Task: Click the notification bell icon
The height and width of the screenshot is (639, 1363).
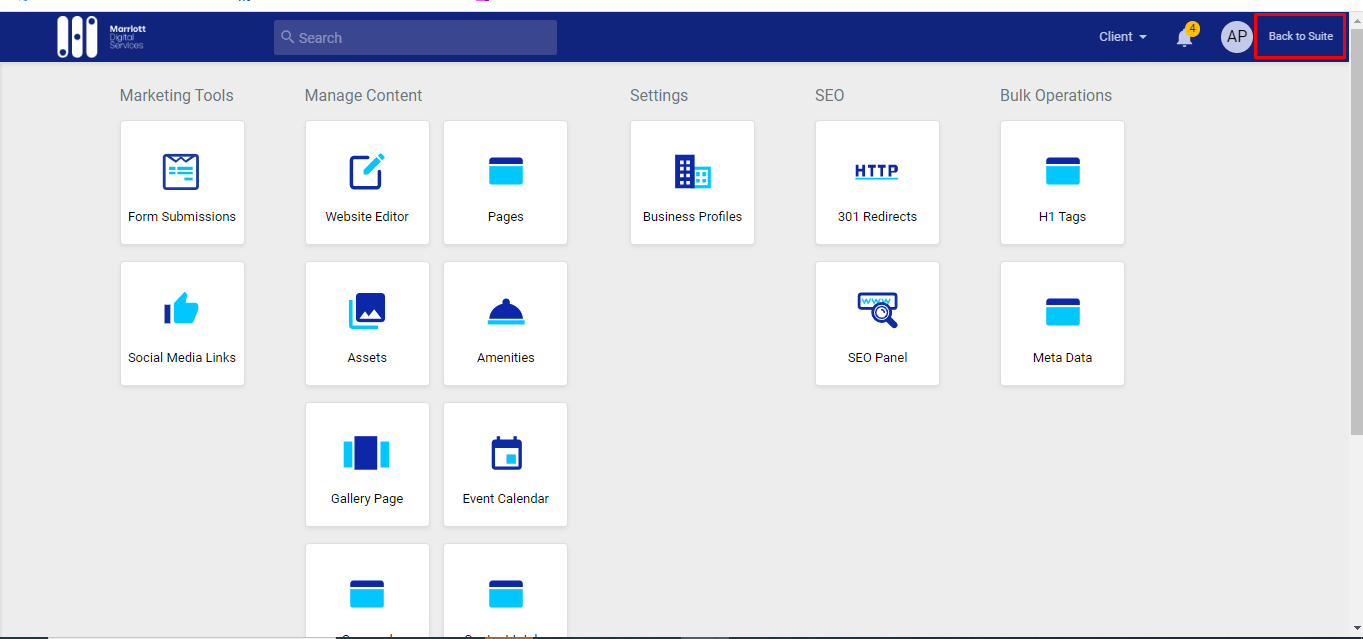Action: tap(1185, 38)
